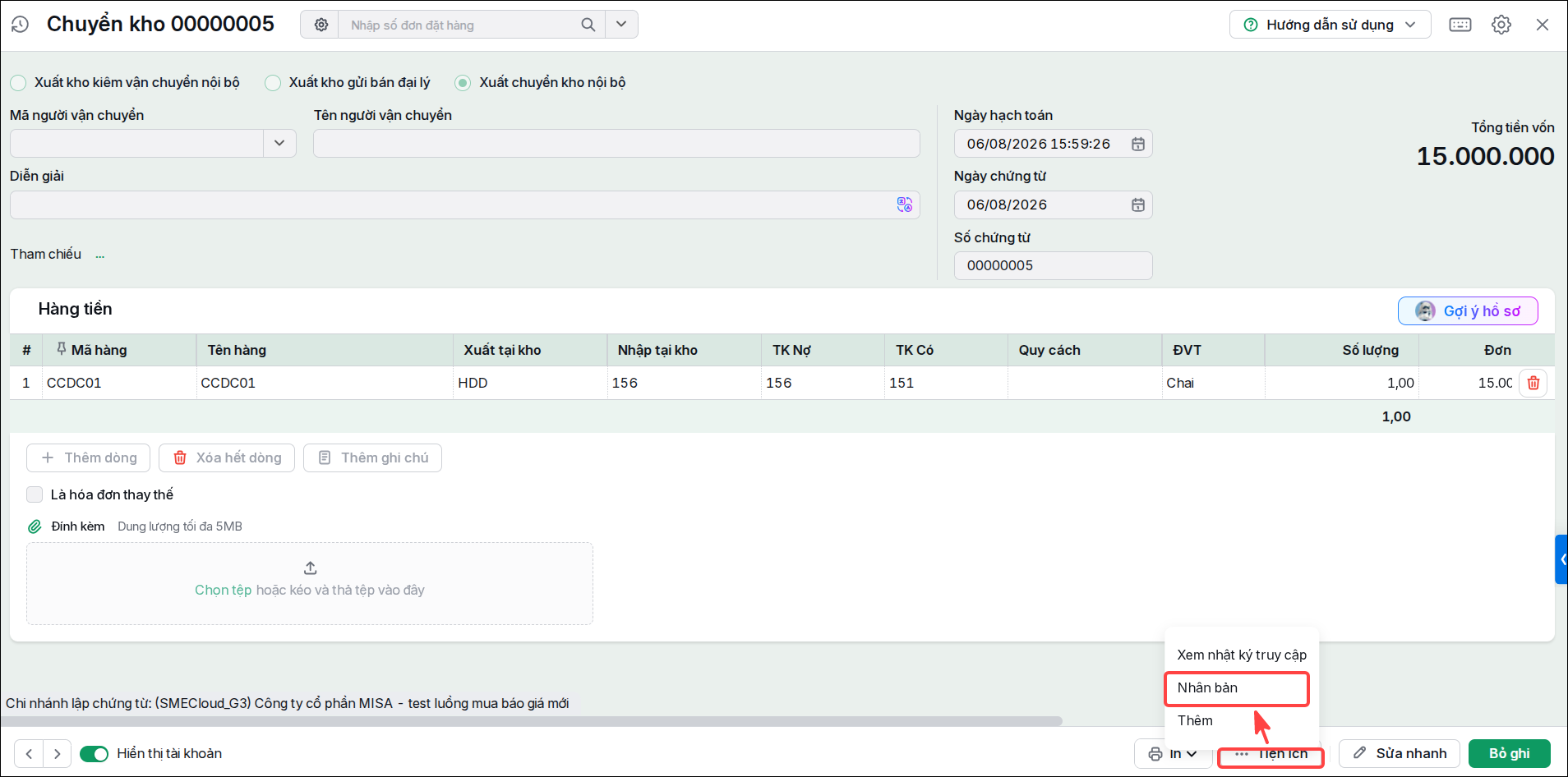Open the settings gear in top-right header
This screenshot has width=1568, height=777.
pyautogui.click(x=1501, y=25)
